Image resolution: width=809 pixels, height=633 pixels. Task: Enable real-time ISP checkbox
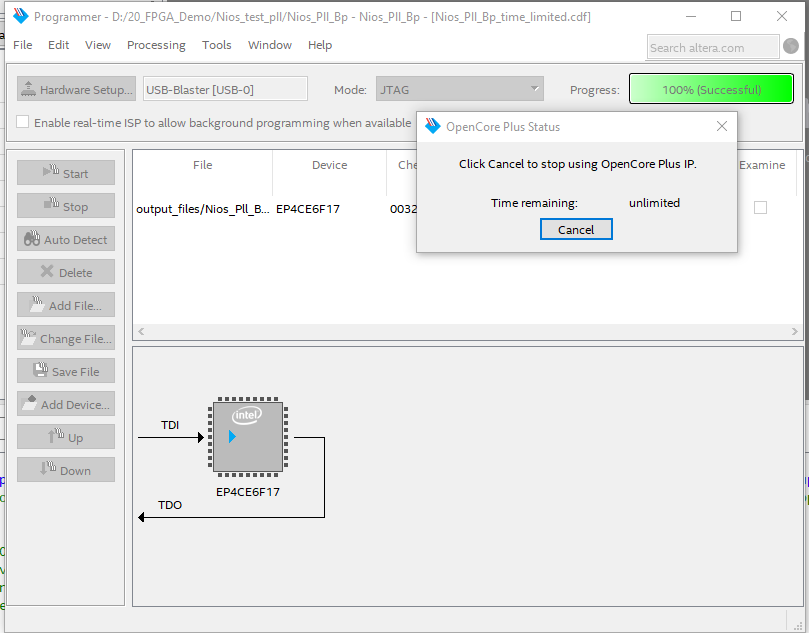click(x=22, y=122)
